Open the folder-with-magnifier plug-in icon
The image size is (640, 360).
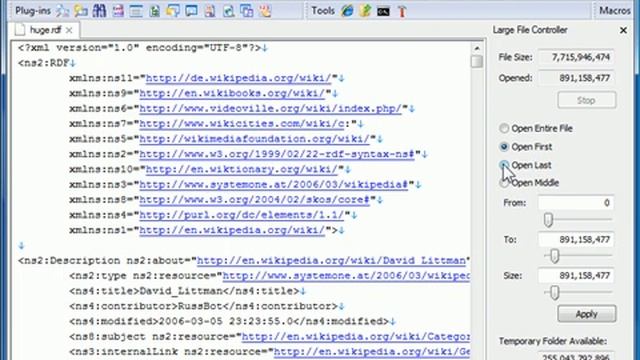pos(81,11)
